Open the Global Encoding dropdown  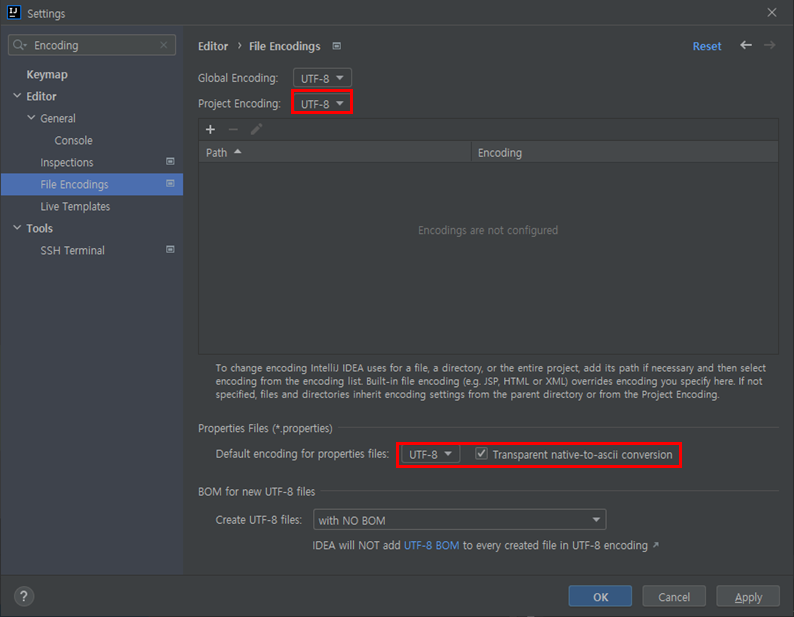pyautogui.click(x=322, y=78)
